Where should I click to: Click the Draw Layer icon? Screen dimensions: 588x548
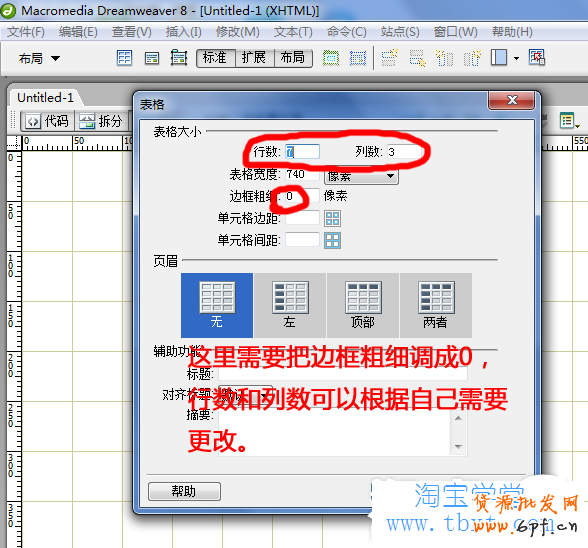179,58
